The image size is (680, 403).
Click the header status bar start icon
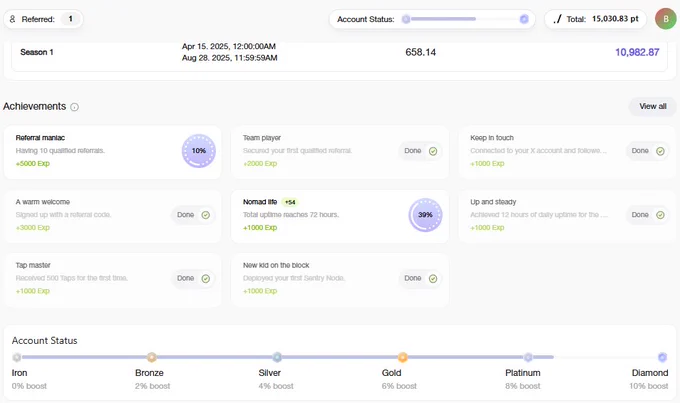(x=406, y=19)
